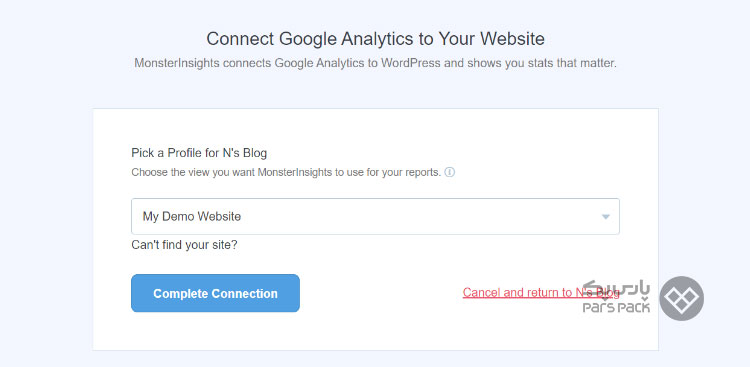Click the word 'reports' before the info icon
The height and width of the screenshot is (367, 750).
point(425,173)
